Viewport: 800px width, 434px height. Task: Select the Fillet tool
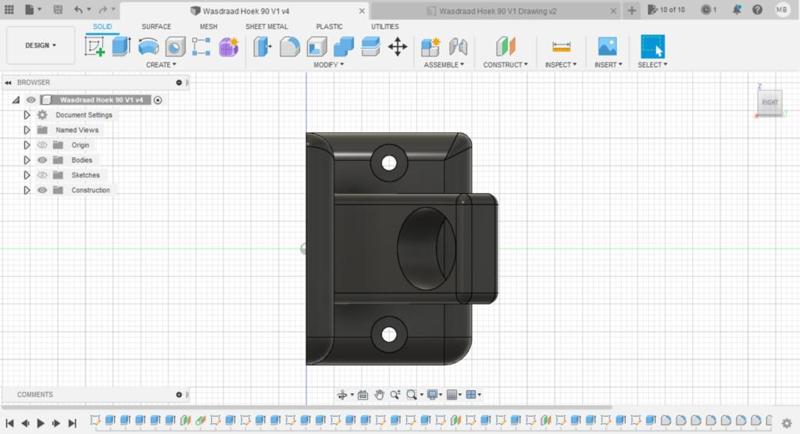coord(289,46)
